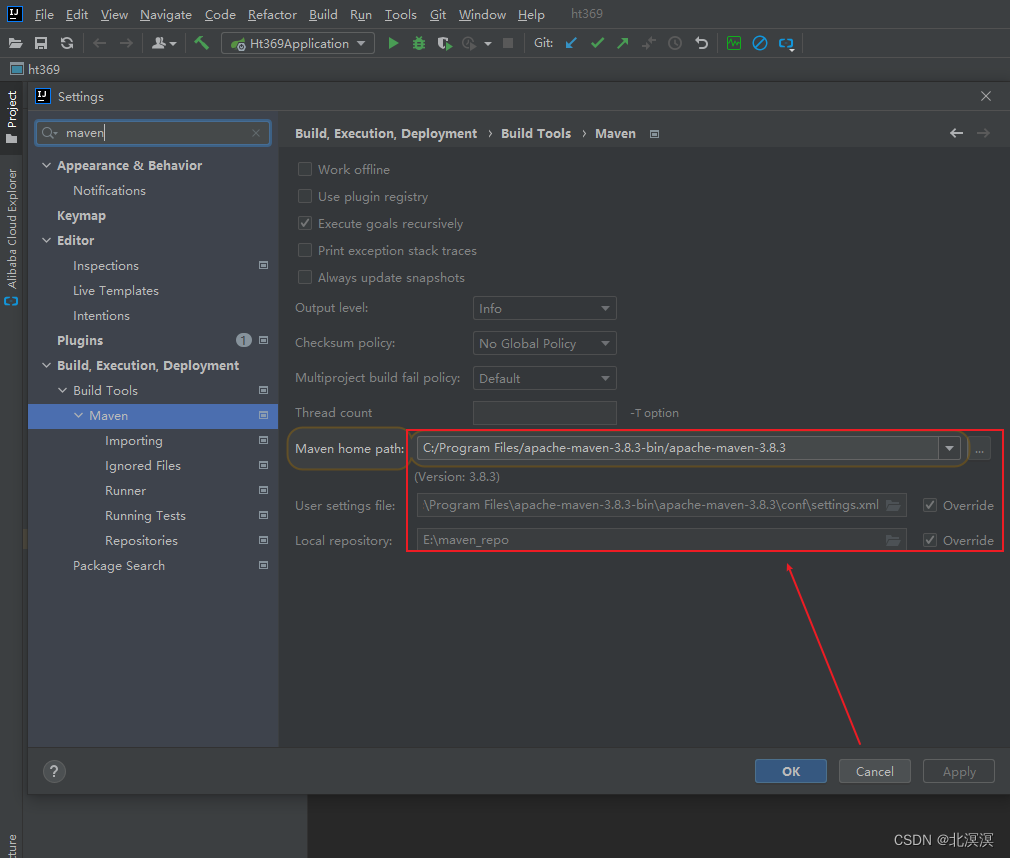Collapse Appearance & Behavior tree node
Screen dimensions: 1010x858
[46, 165]
